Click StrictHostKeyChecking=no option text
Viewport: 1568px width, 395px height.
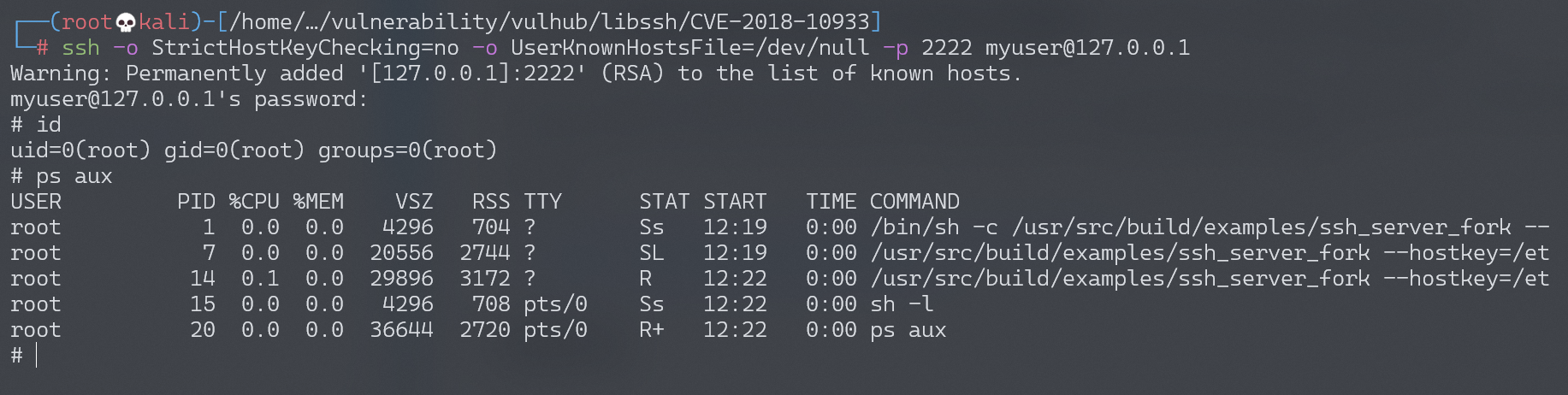pos(305,48)
